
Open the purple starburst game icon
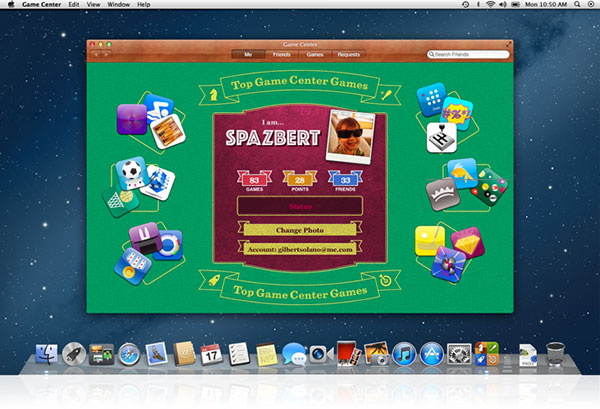(449, 265)
